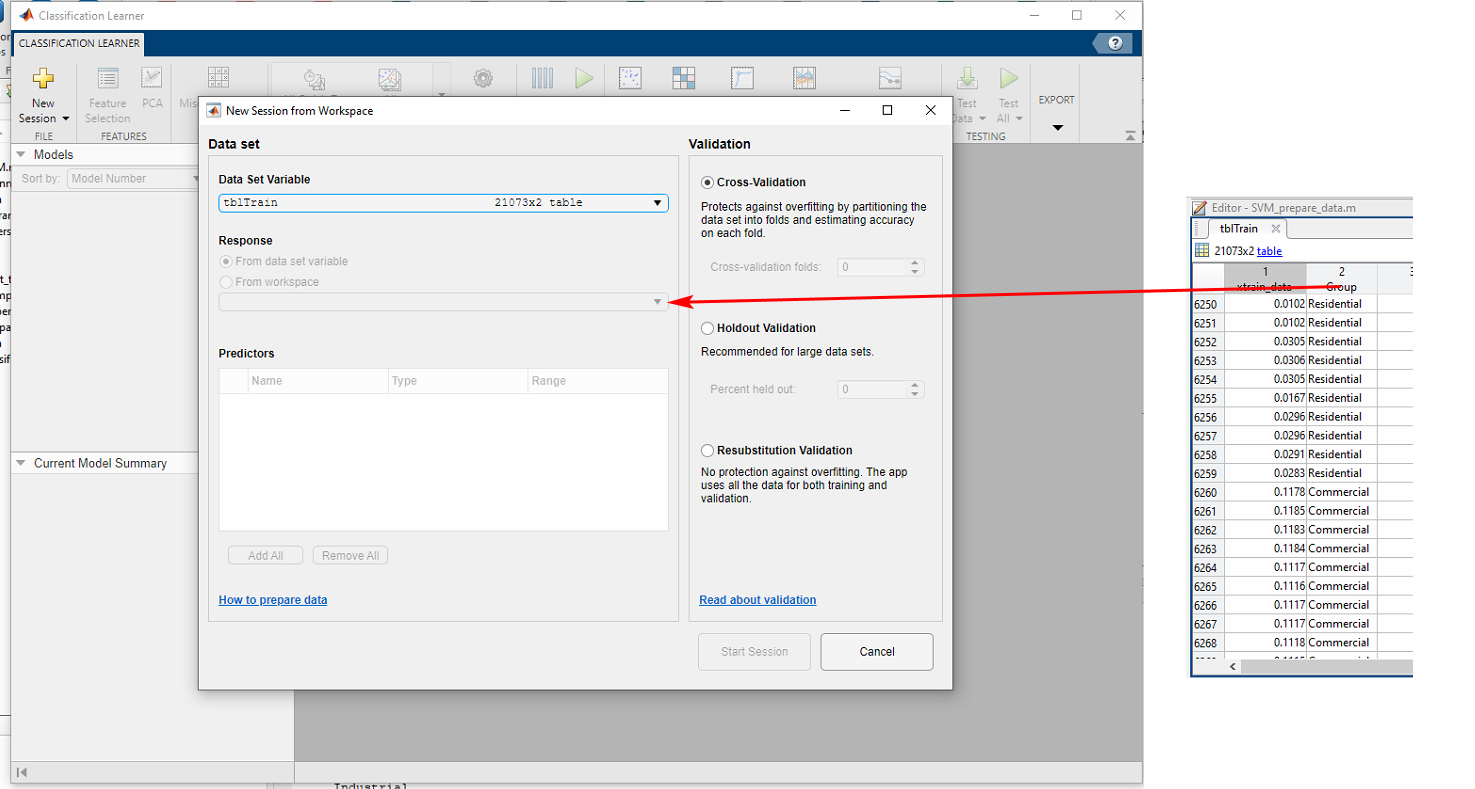
Task: Click left arrow of table horizontal scrollbar
Action: (1232, 667)
